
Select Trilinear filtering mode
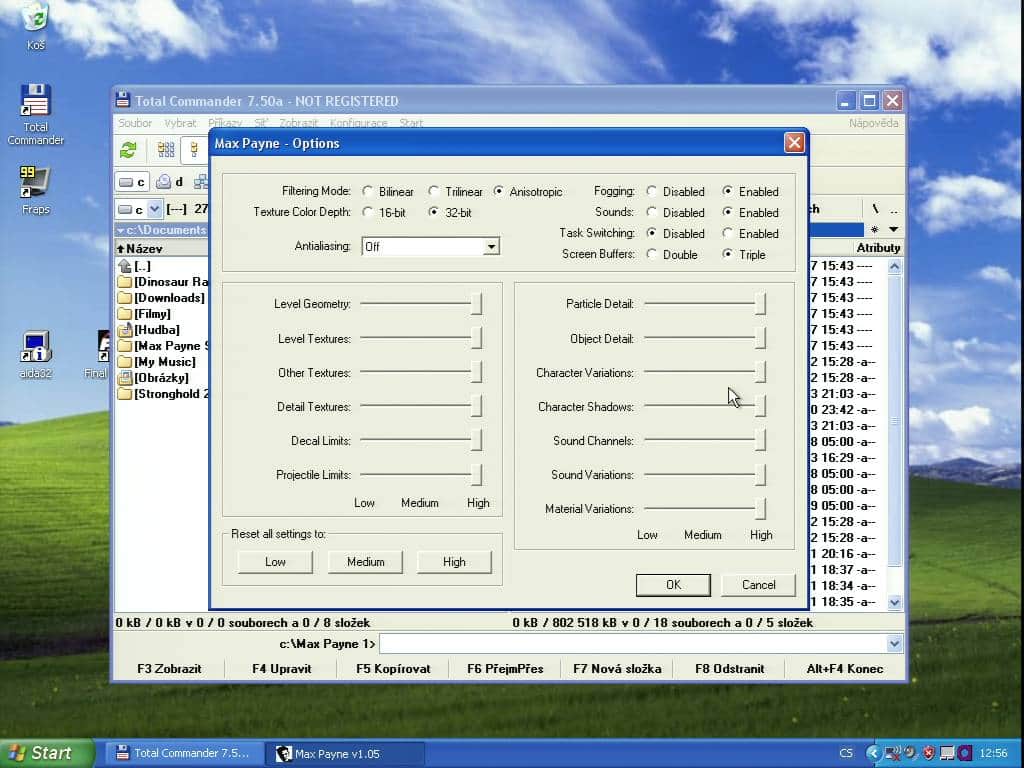pos(434,191)
